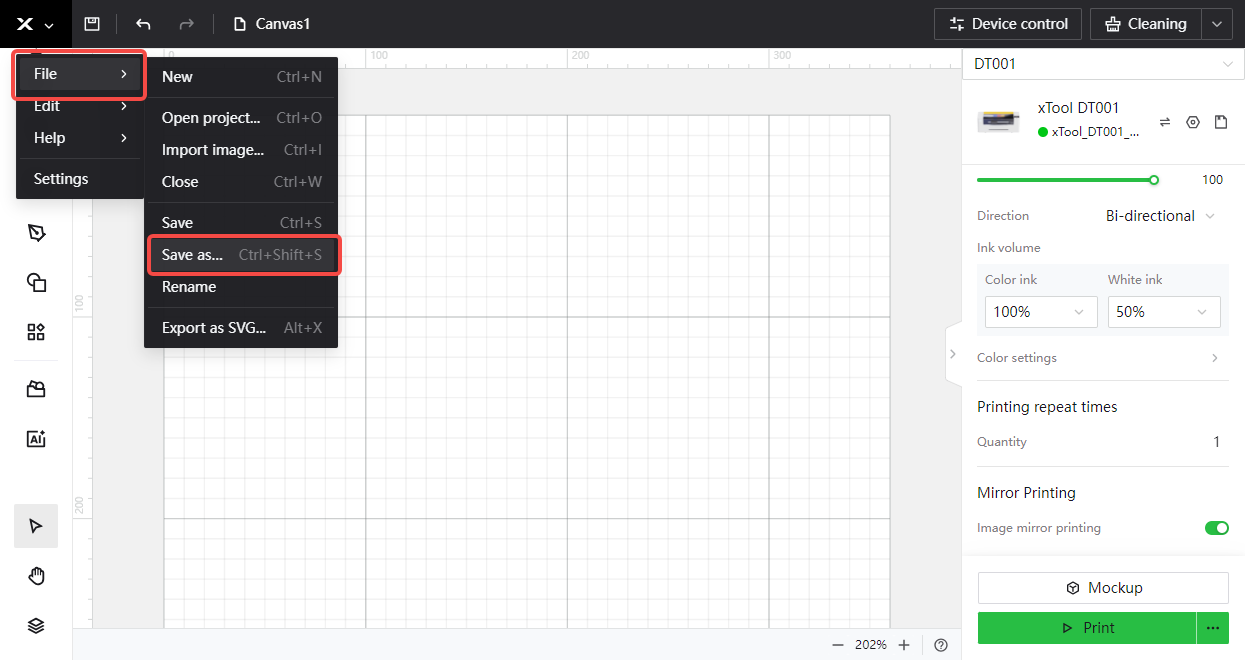Open the Help submenu
1245x660 pixels.
coord(80,138)
